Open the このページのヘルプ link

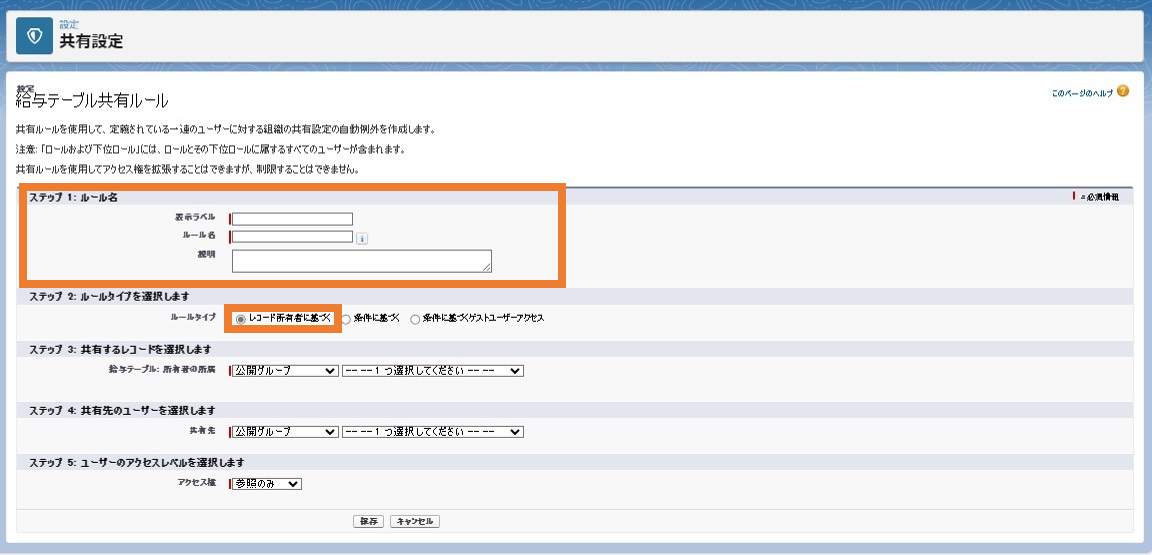(1082, 93)
